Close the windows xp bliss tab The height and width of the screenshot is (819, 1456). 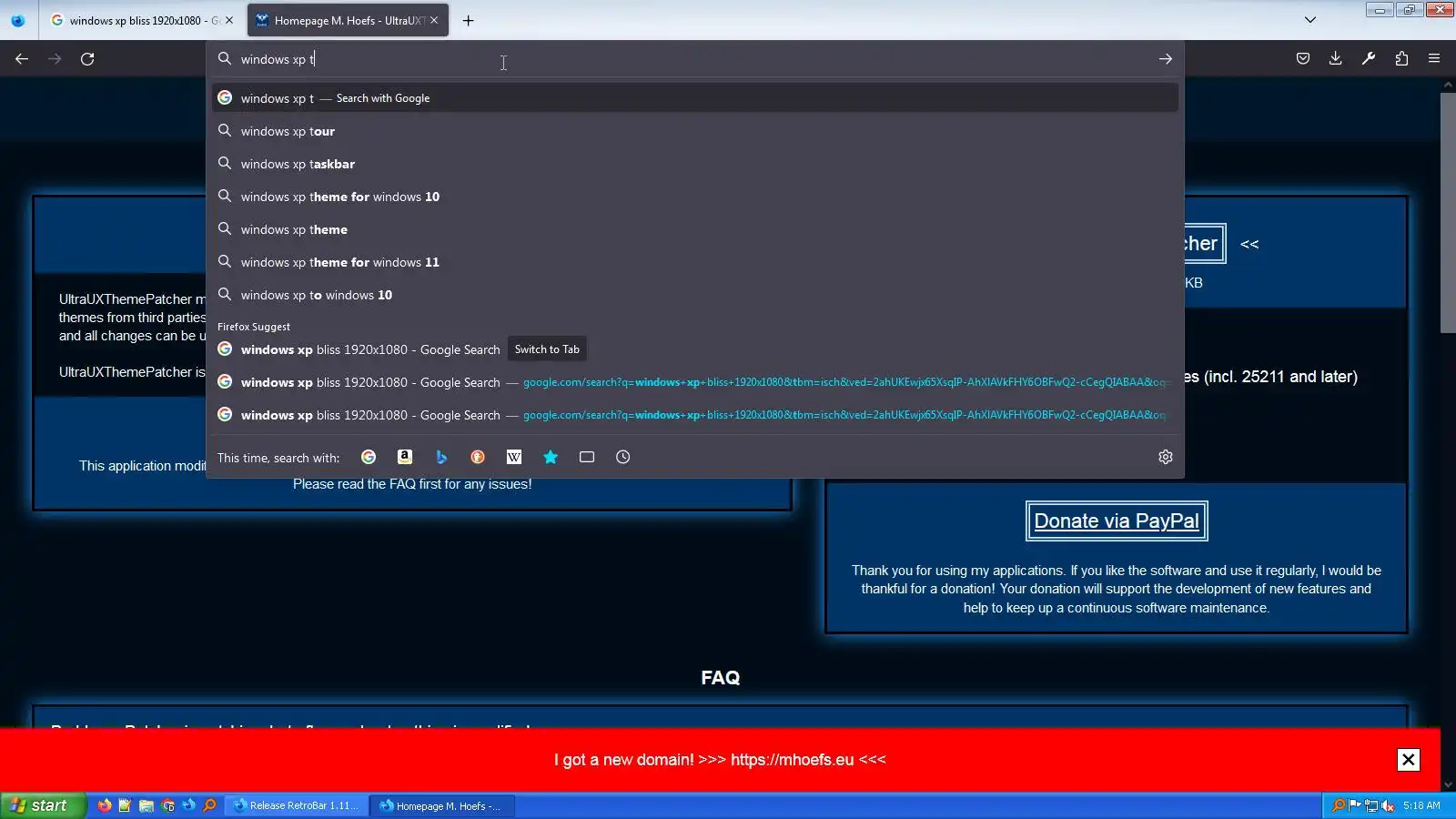coord(229,20)
